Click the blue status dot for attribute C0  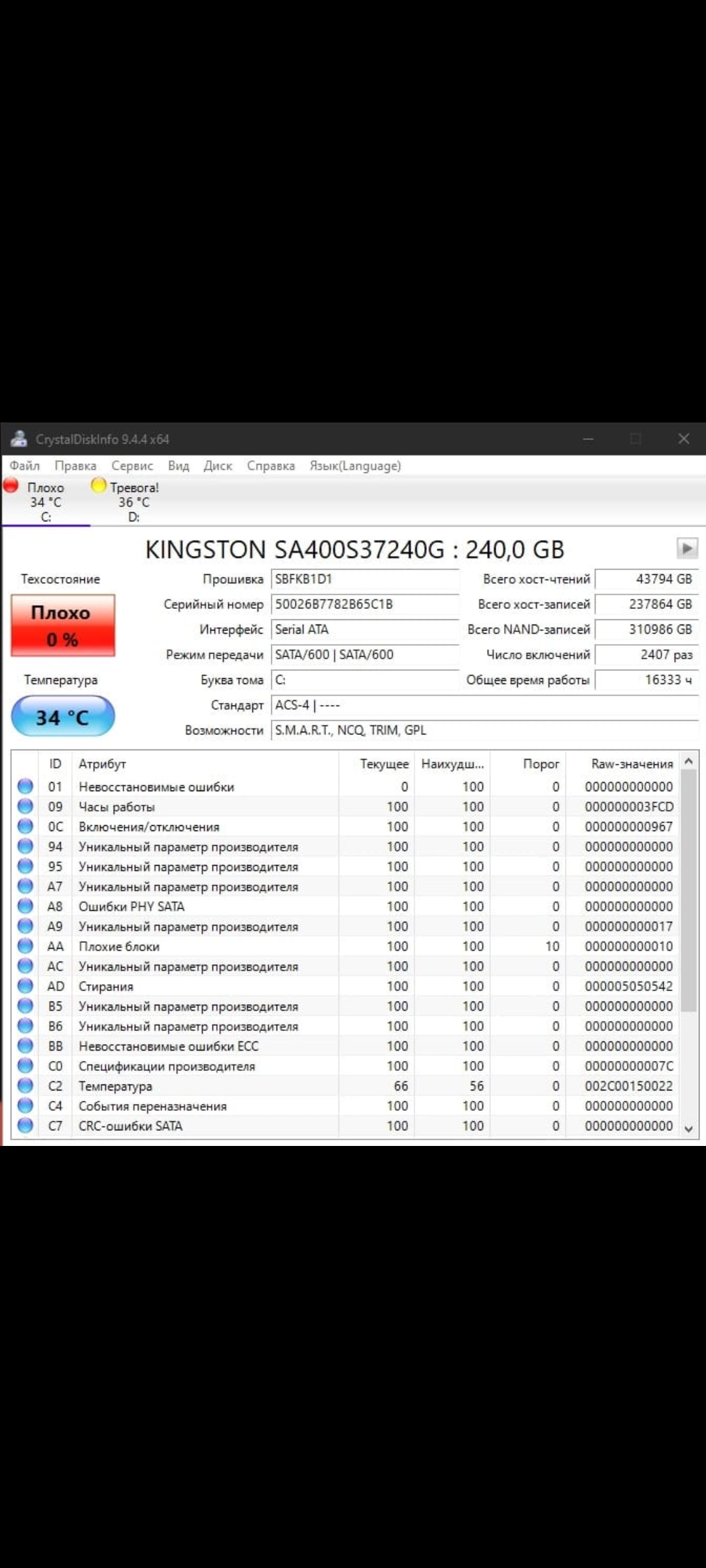coord(25,1066)
